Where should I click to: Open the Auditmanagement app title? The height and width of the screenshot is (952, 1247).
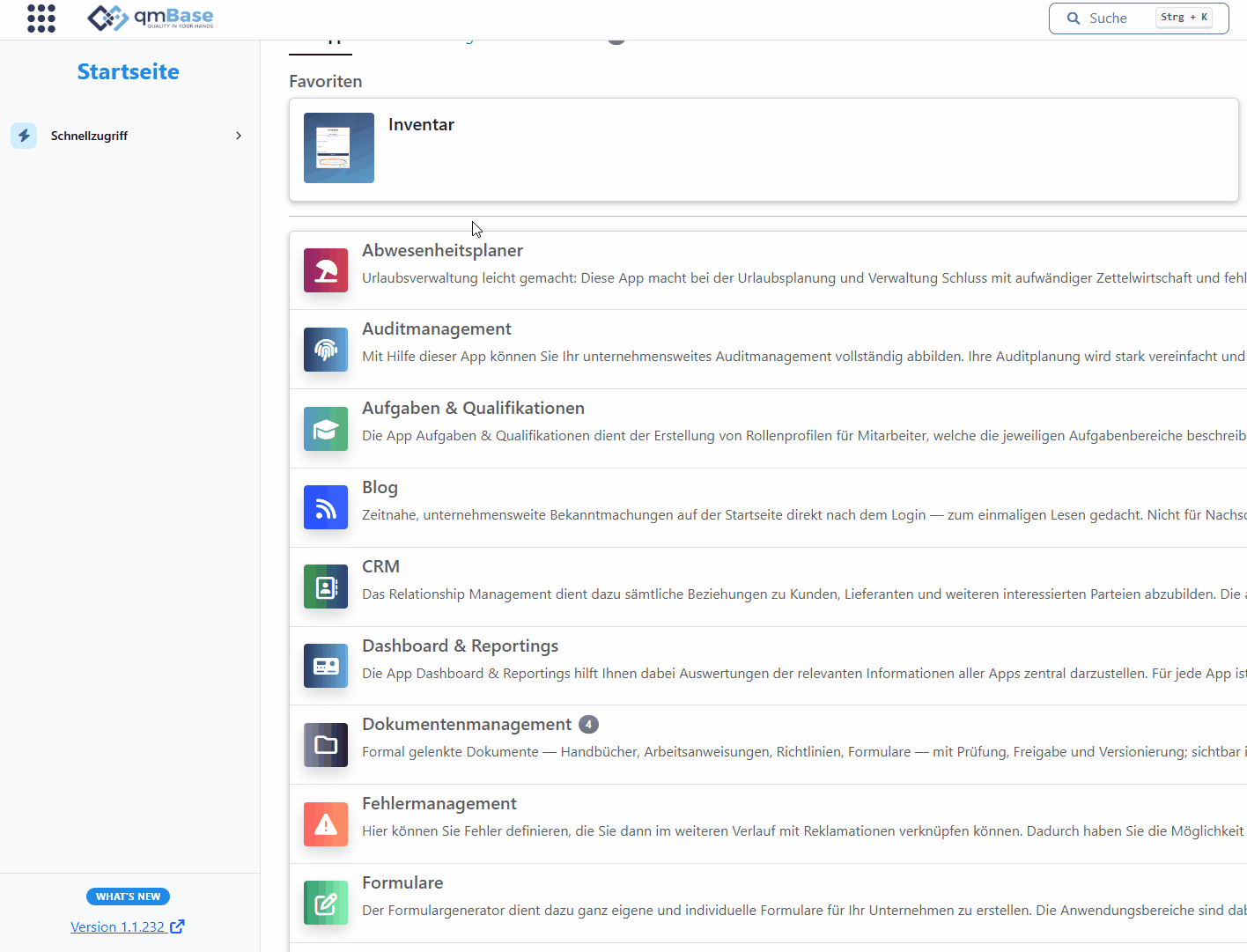(437, 328)
